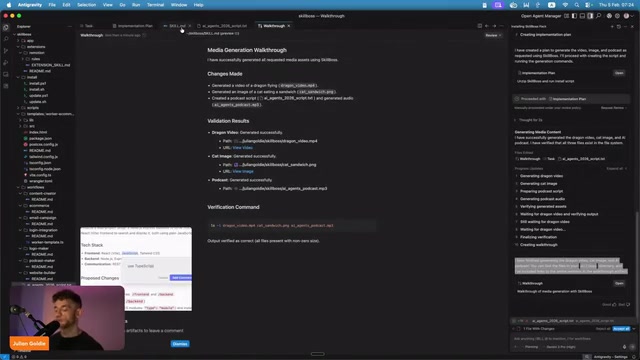
Task: Click Accept all changes button
Action: [x=621, y=329]
